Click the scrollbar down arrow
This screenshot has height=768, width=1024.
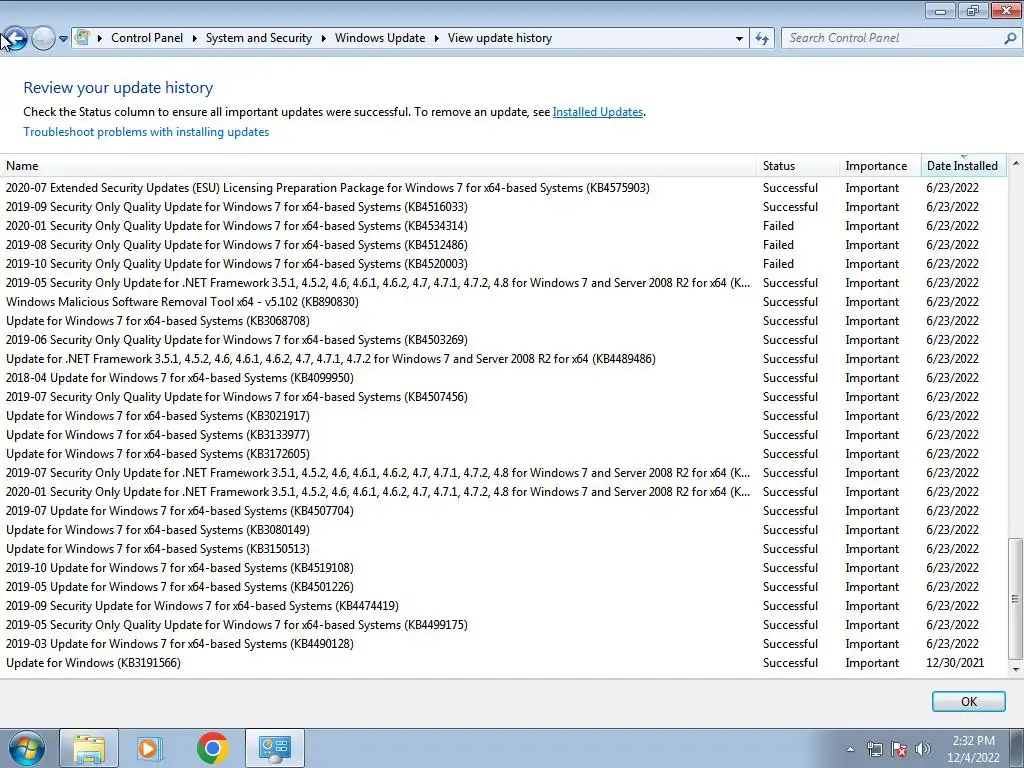pyautogui.click(x=1016, y=669)
